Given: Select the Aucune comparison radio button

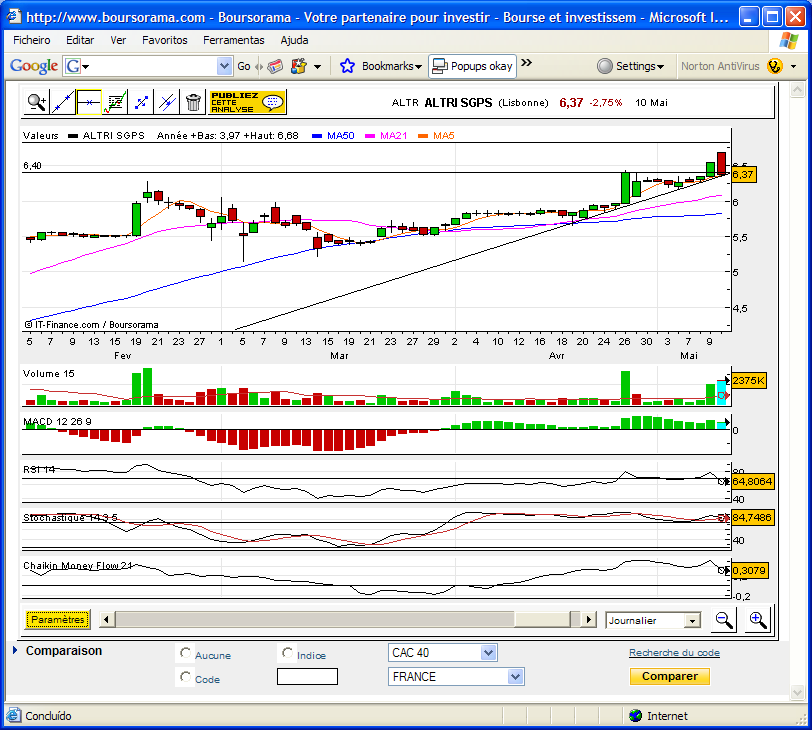Looking at the screenshot, I should (185, 653).
